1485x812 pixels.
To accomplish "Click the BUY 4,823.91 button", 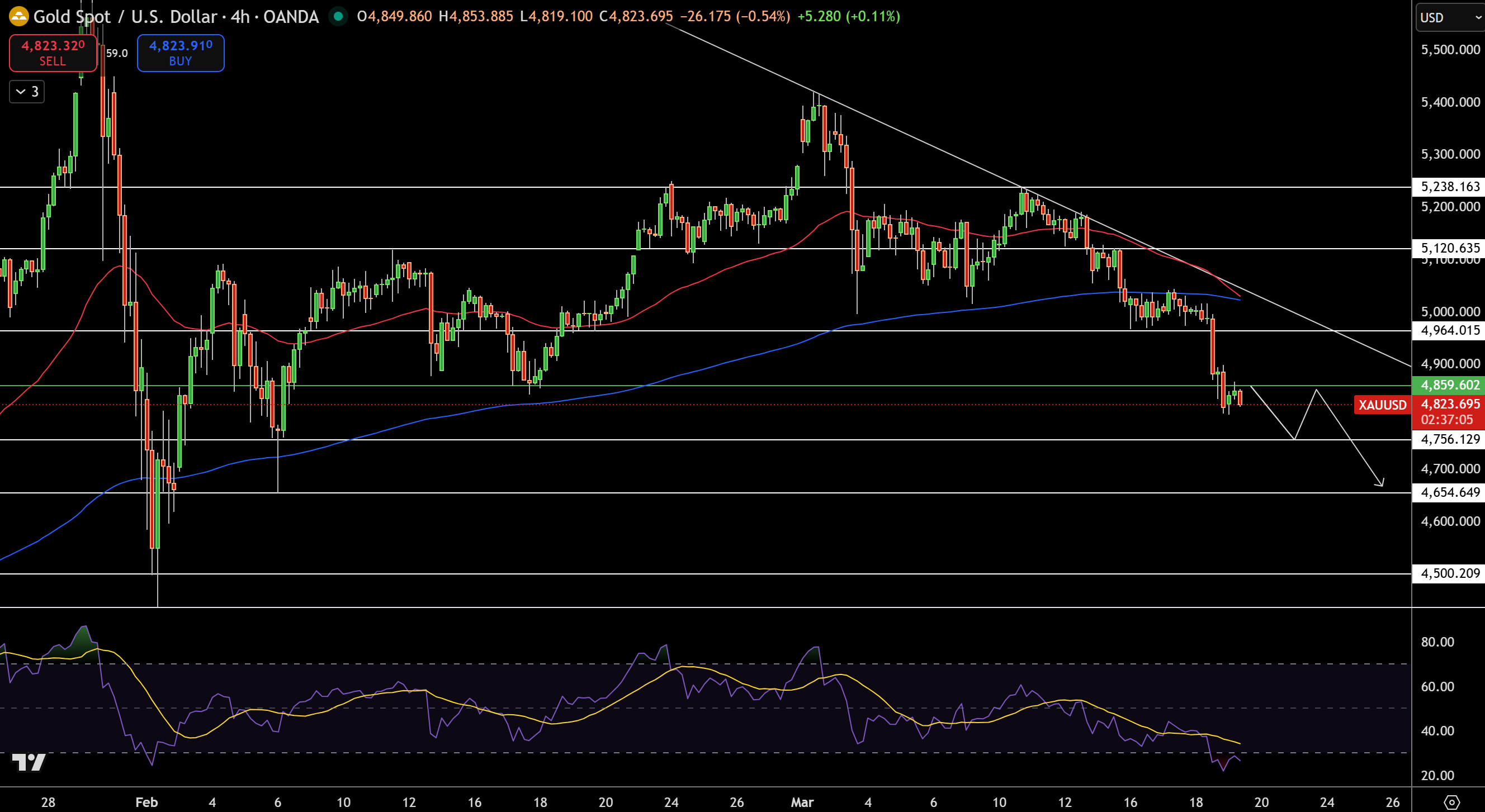I will pyautogui.click(x=181, y=53).
